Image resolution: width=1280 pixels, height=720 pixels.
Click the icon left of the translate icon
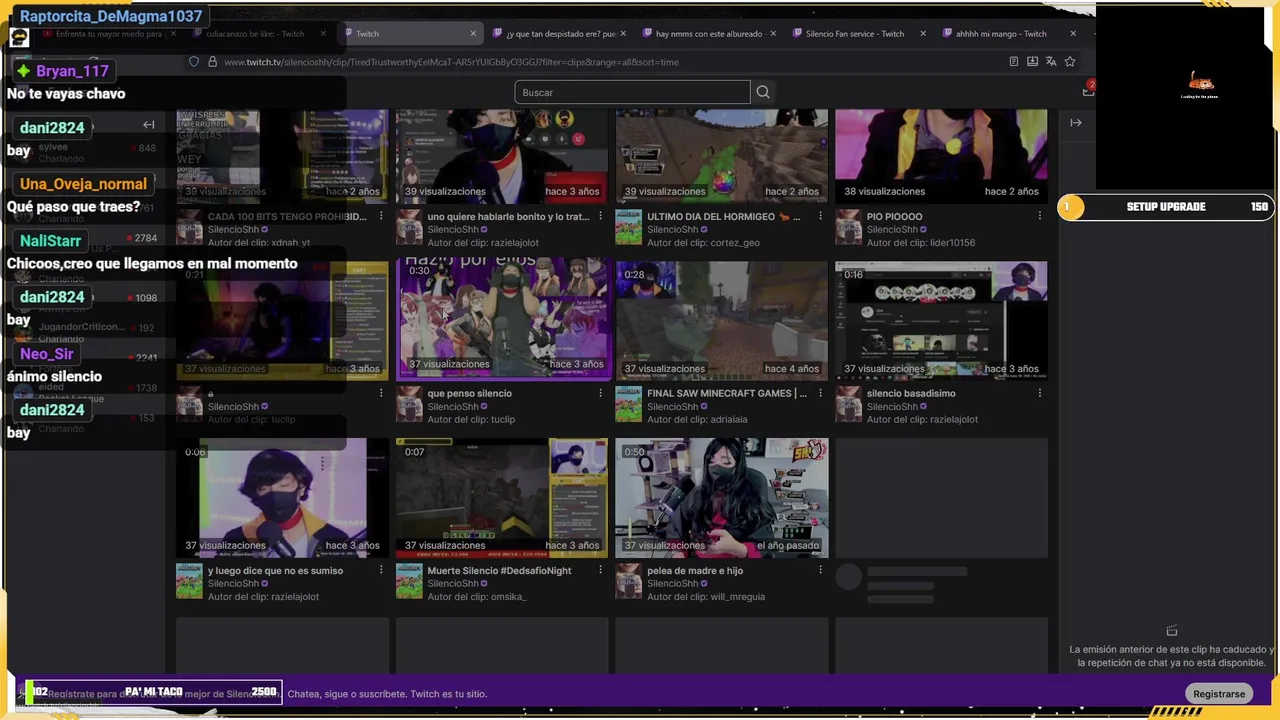tap(1032, 62)
